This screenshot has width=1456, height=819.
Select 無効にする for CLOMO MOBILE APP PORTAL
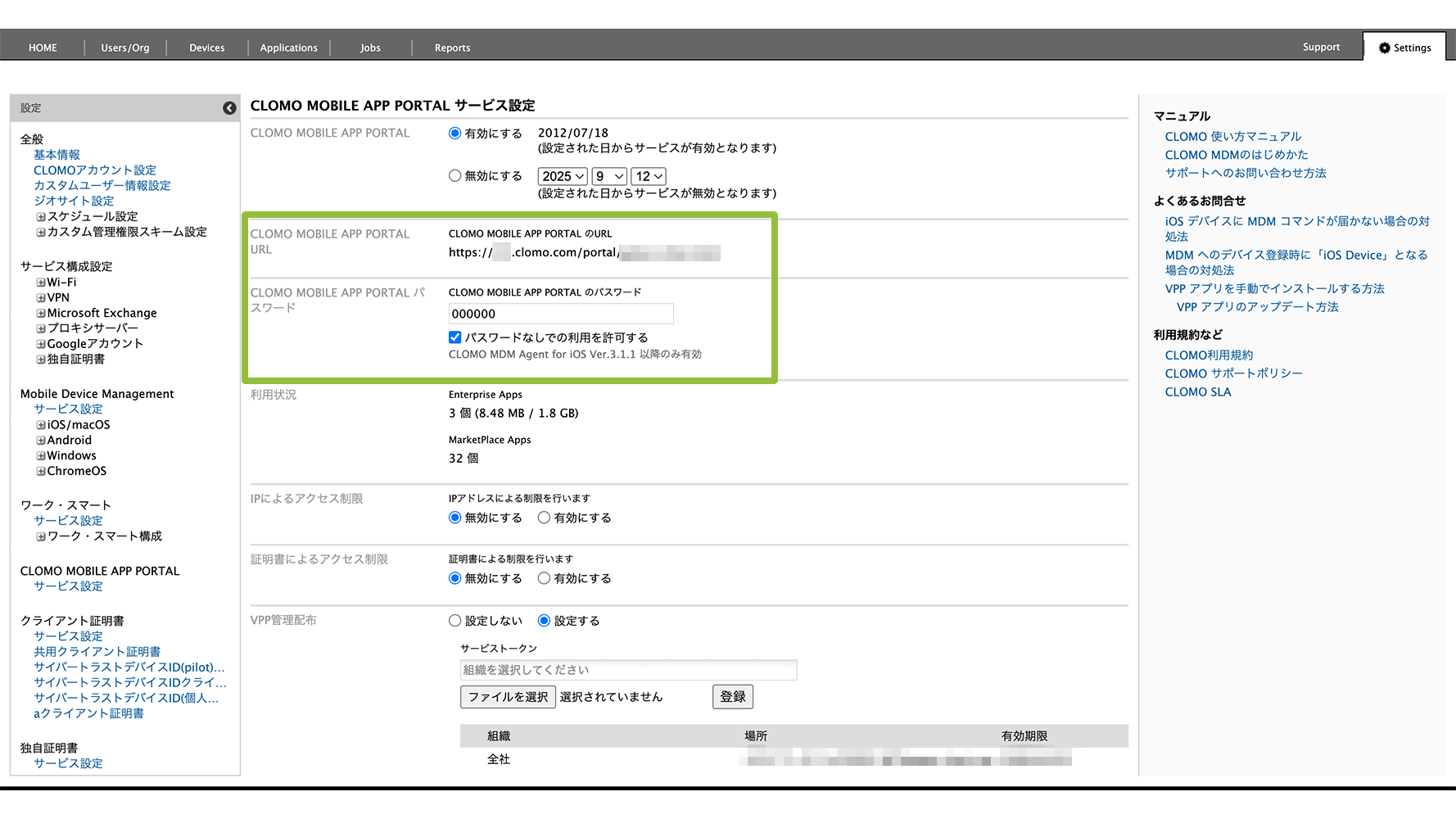(x=455, y=176)
